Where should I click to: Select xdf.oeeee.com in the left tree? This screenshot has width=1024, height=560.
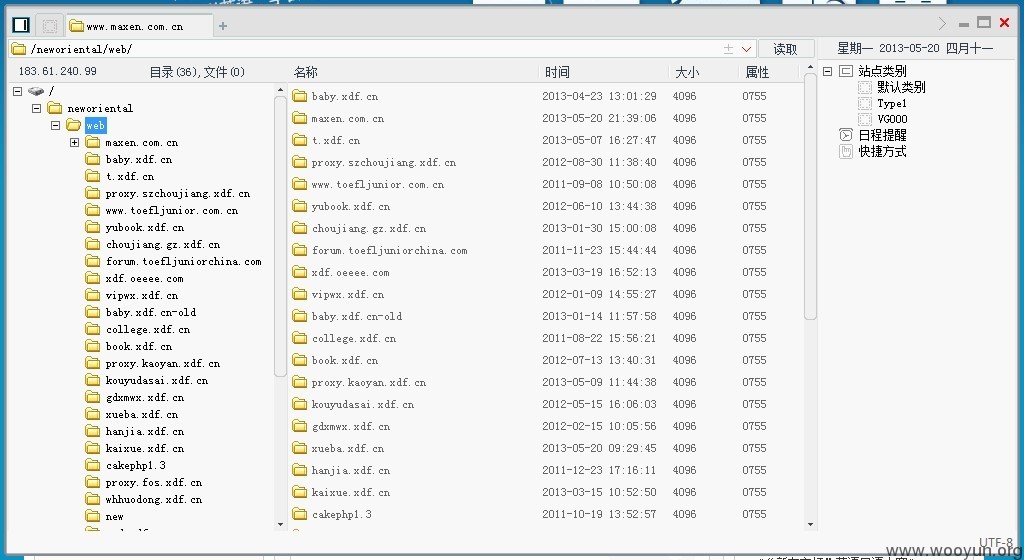pos(144,278)
